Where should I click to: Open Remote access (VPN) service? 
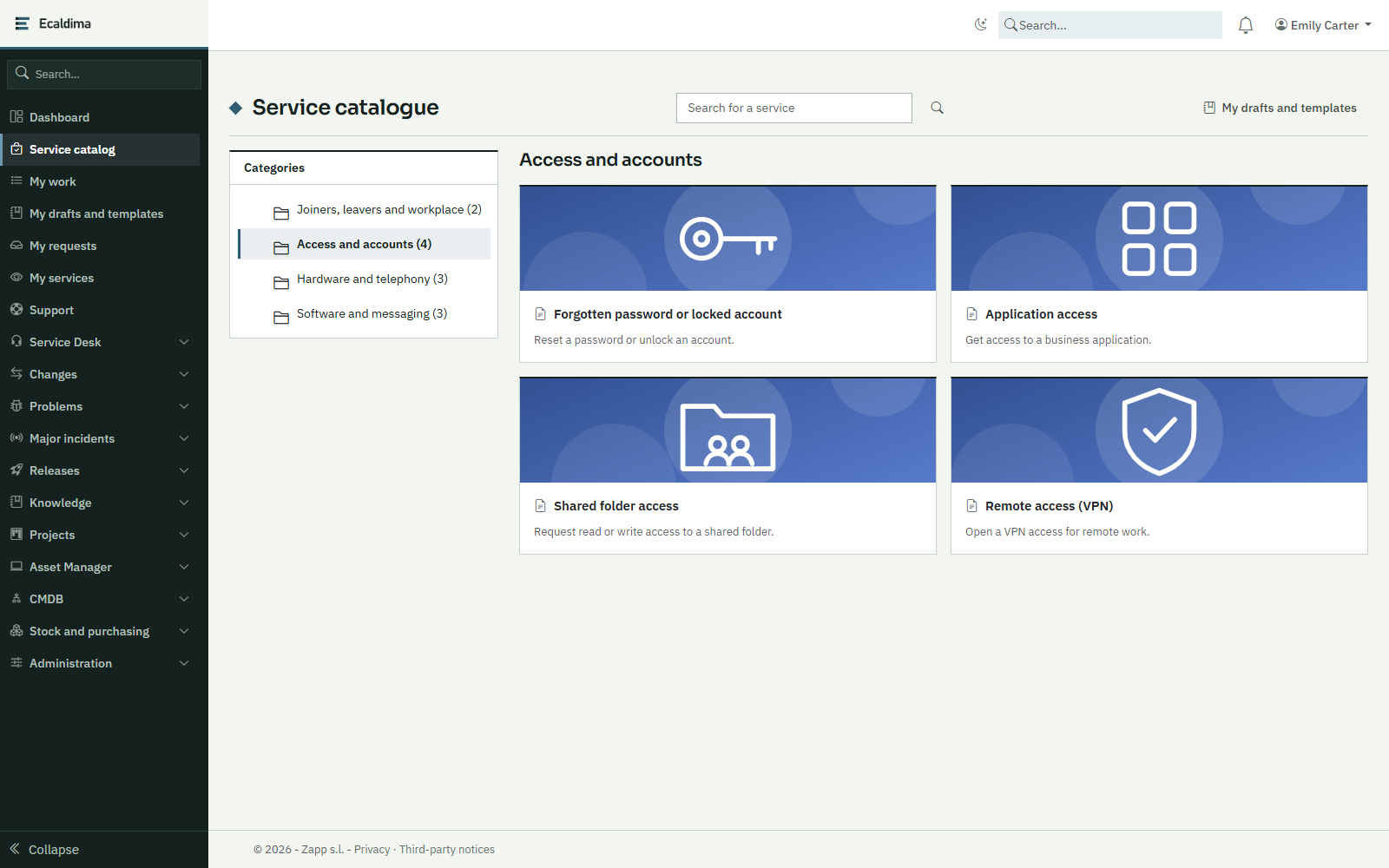click(1049, 506)
